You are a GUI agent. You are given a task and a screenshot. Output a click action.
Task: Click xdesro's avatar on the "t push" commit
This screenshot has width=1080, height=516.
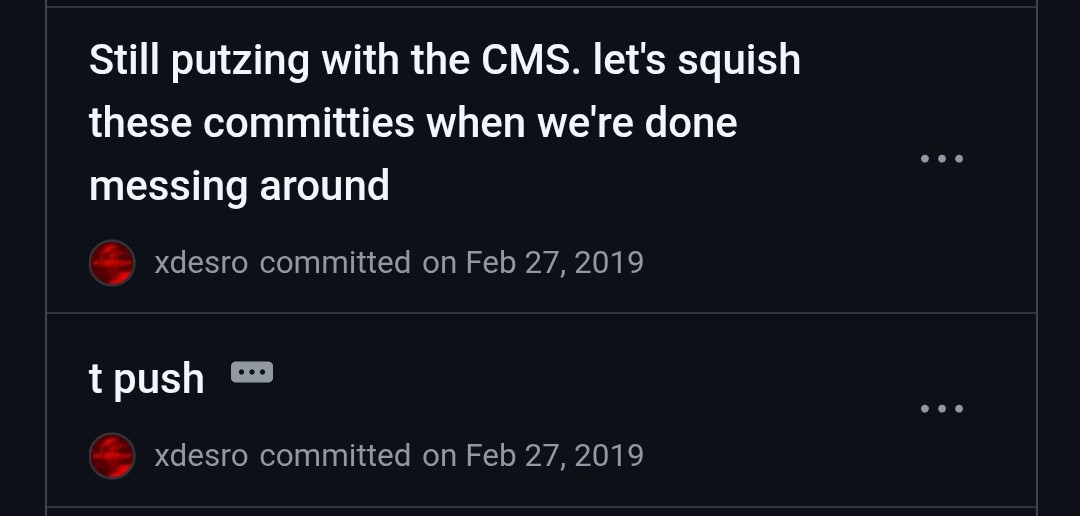(112, 456)
